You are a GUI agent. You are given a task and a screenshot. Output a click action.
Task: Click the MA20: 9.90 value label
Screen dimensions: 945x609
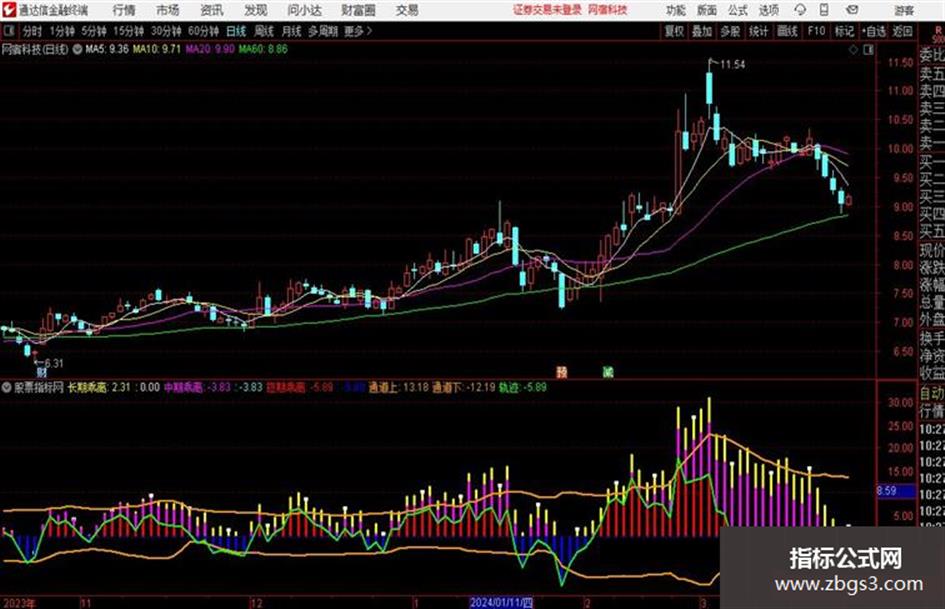pos(210,49)
